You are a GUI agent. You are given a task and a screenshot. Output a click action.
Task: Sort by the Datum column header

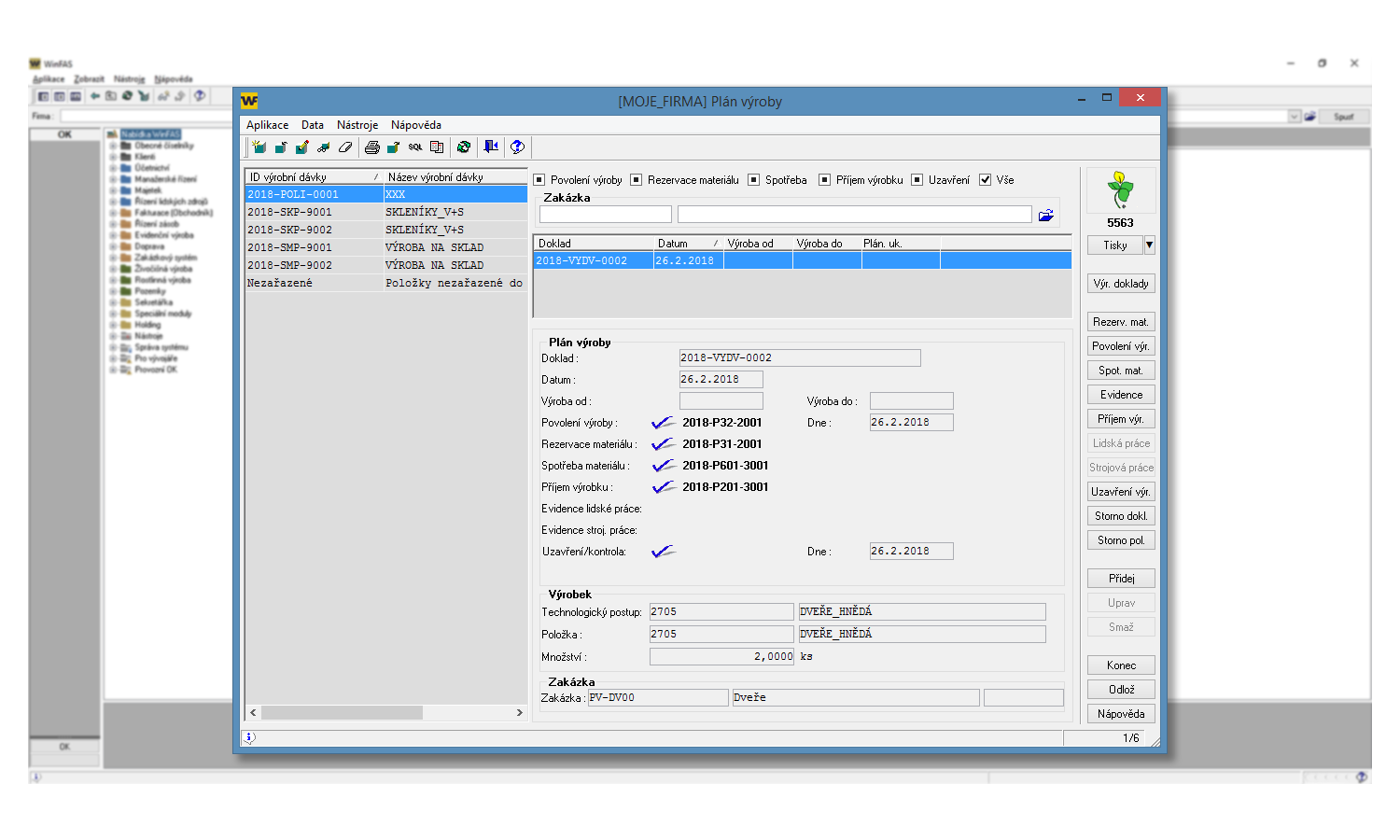(x=672, y=244)
